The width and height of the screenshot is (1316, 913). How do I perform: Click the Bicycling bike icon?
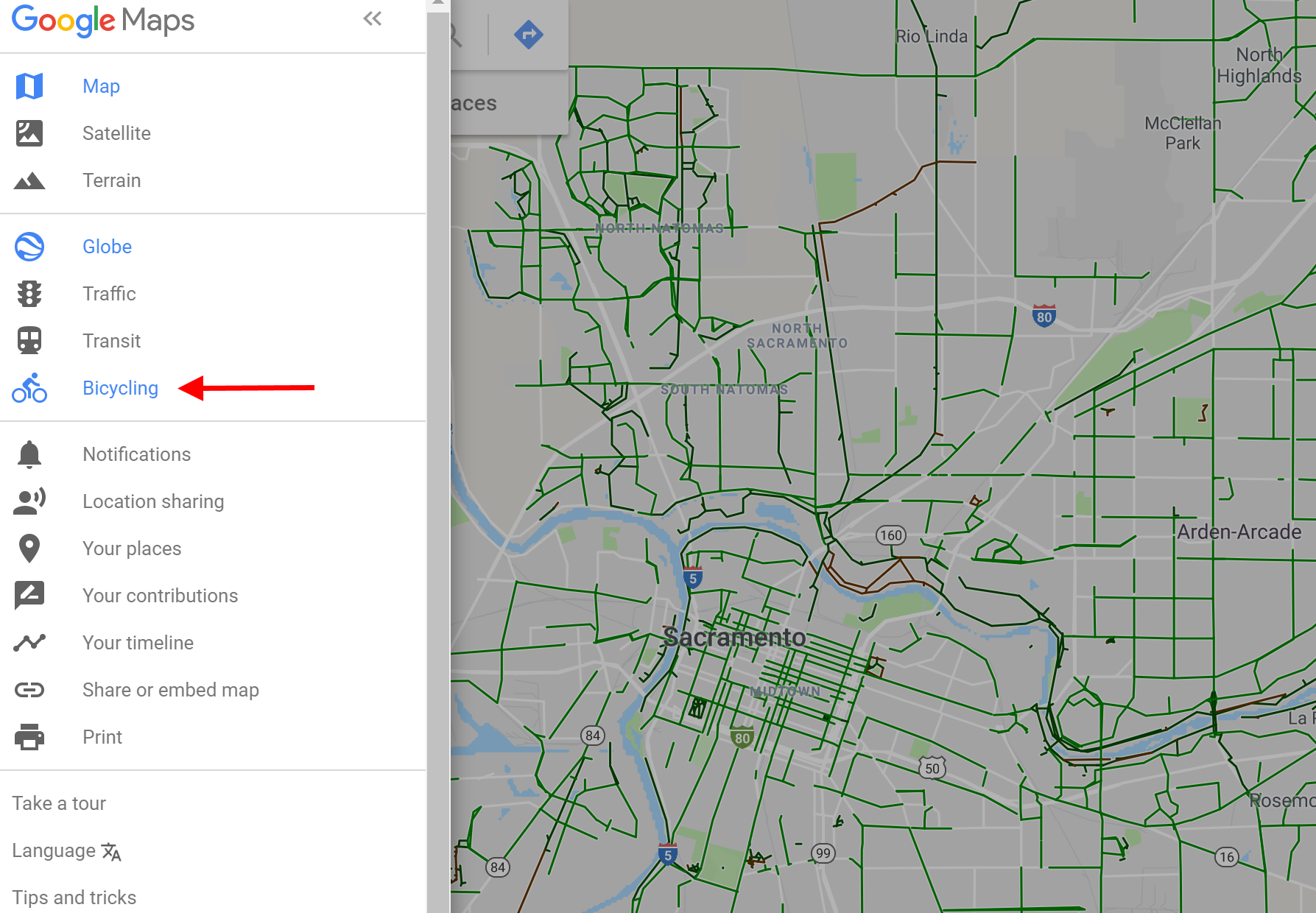click(x=29, y=388)
